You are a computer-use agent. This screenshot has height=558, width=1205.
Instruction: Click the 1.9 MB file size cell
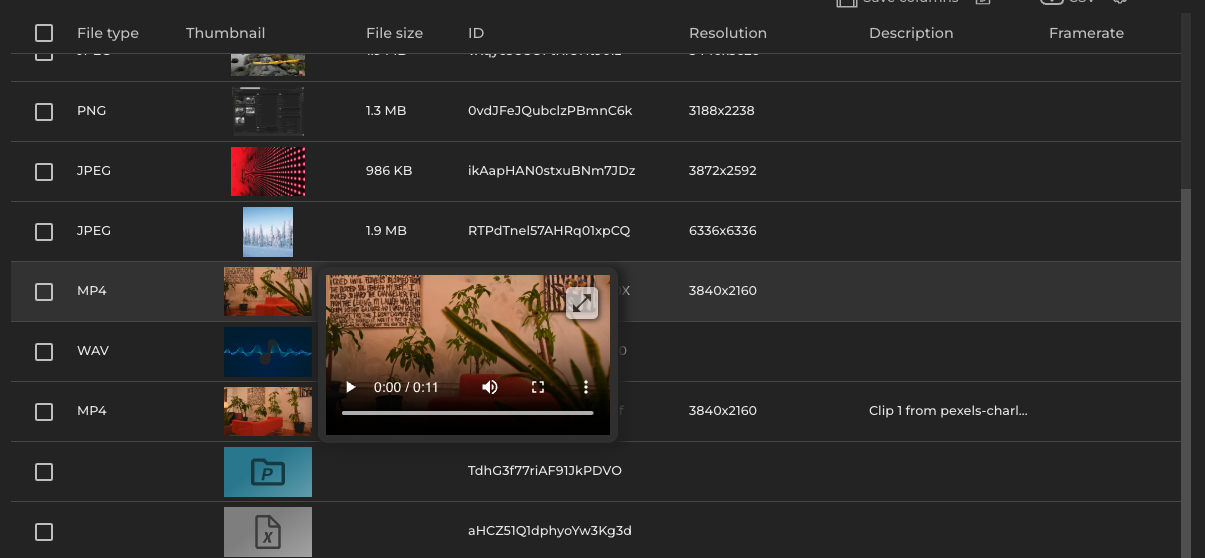click(x=386, y=231)
